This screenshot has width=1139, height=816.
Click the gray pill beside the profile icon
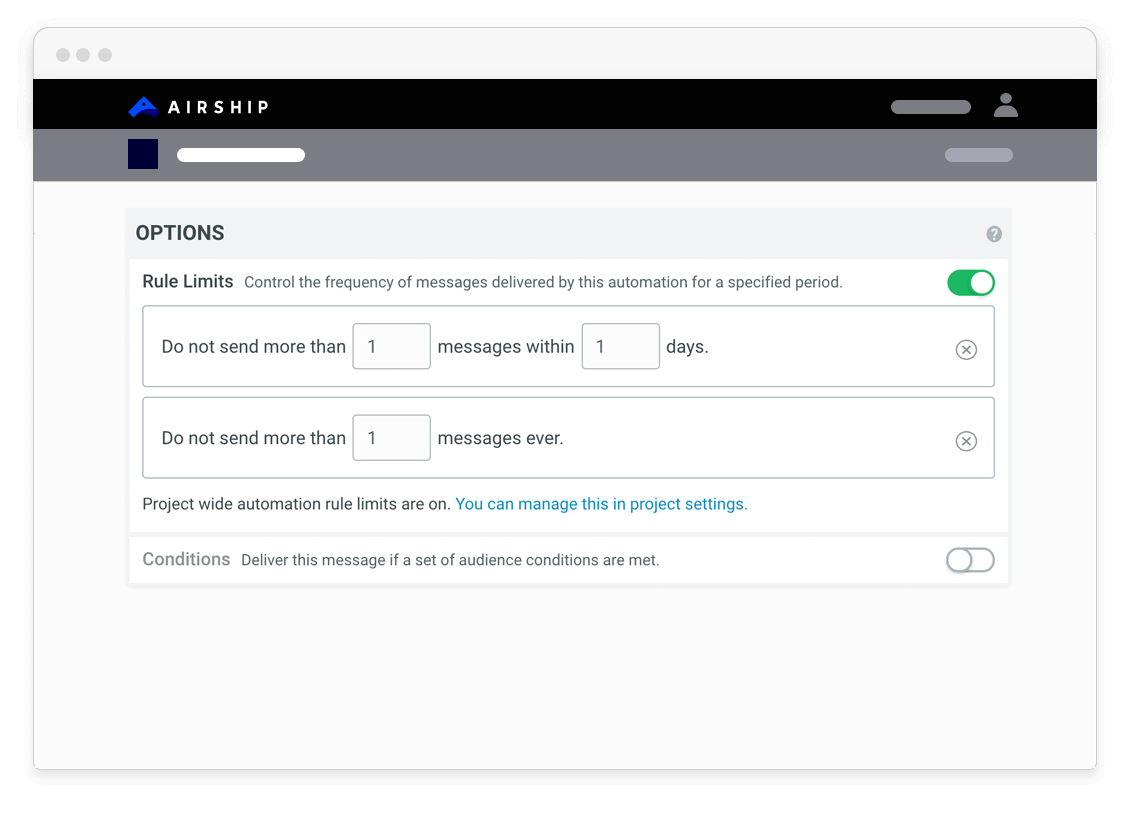point(930,107)
